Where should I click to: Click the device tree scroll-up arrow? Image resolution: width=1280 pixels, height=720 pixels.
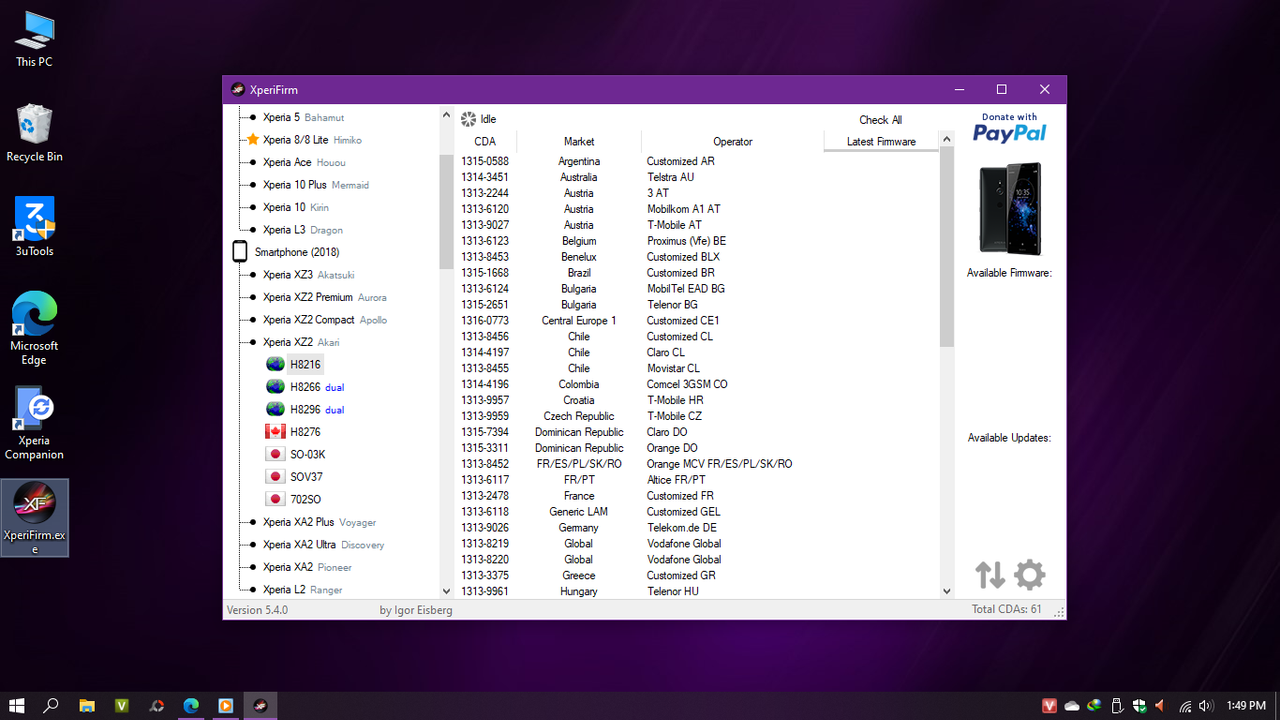(447, 115)
